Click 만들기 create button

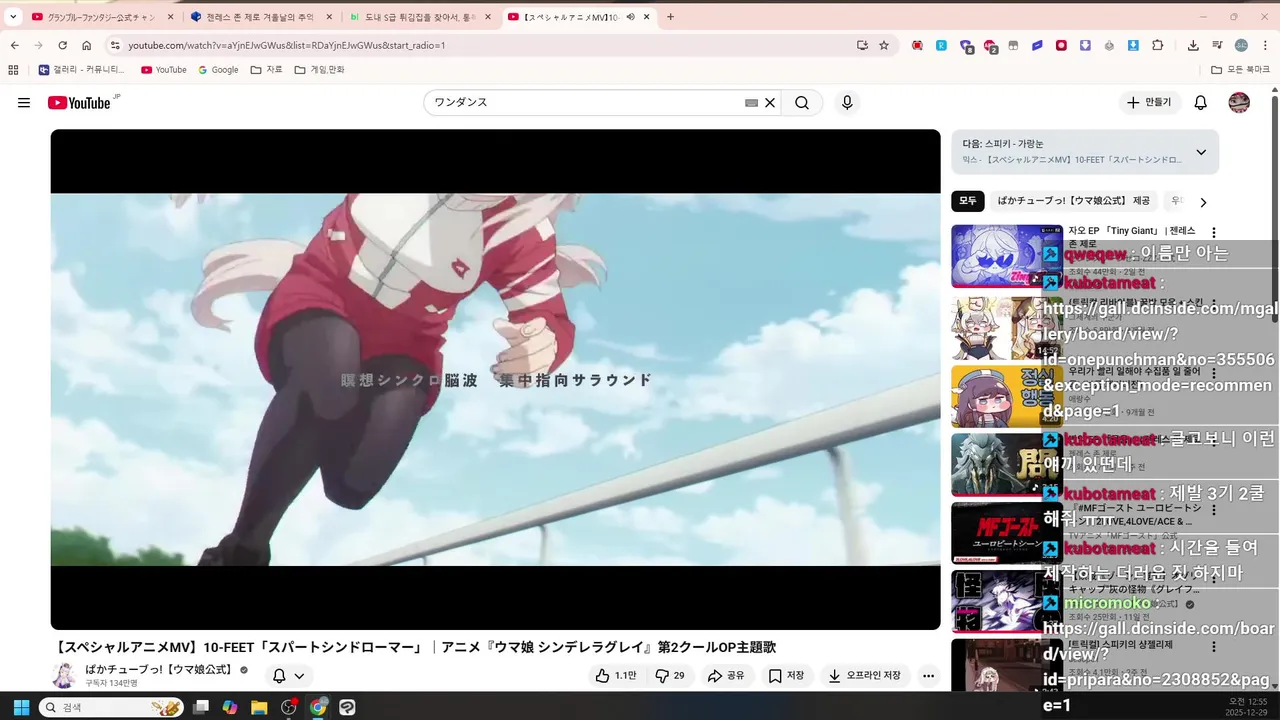(x=1150, y=102)
